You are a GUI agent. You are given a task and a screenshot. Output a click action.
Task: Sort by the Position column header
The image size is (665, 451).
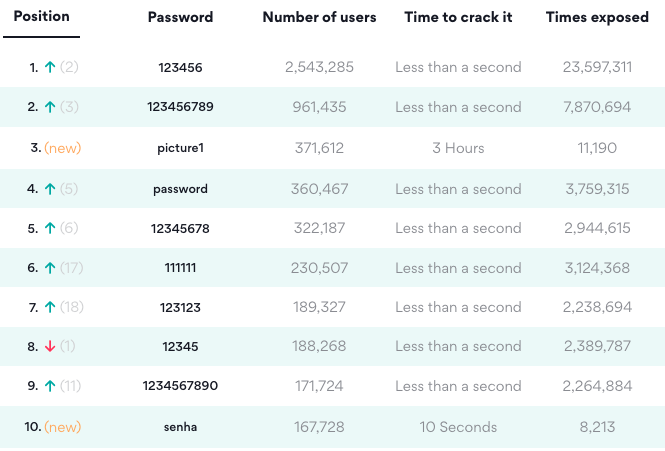(x=42, y=16)
